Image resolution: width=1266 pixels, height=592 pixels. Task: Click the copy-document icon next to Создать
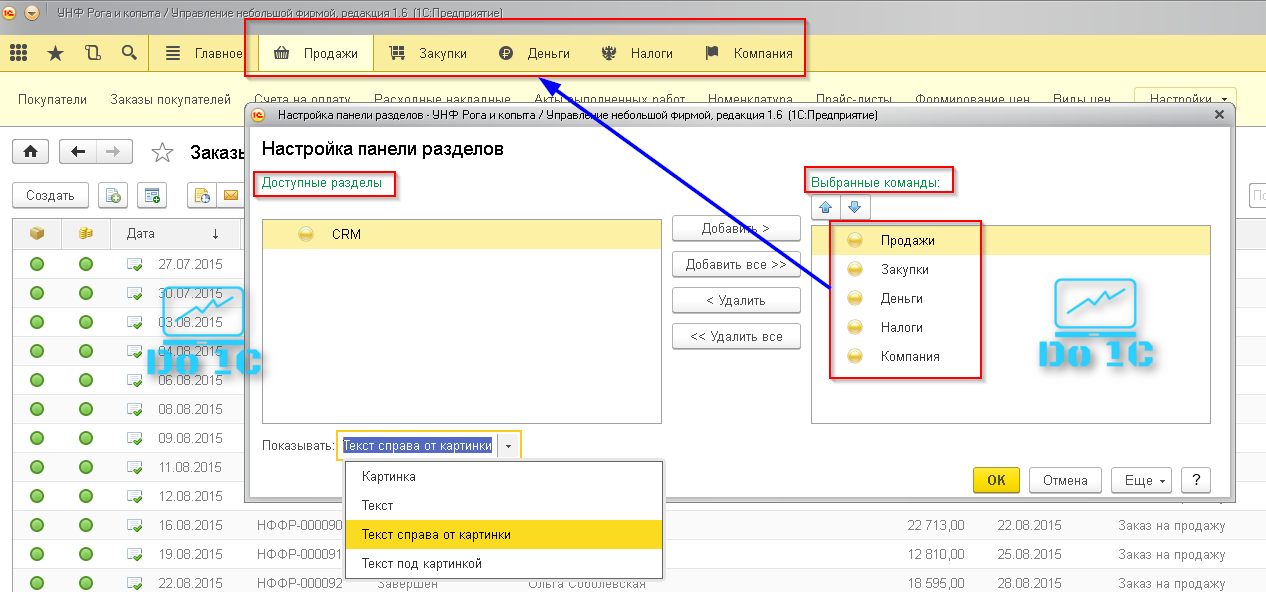pyautogui.click(x=113, y=195)
